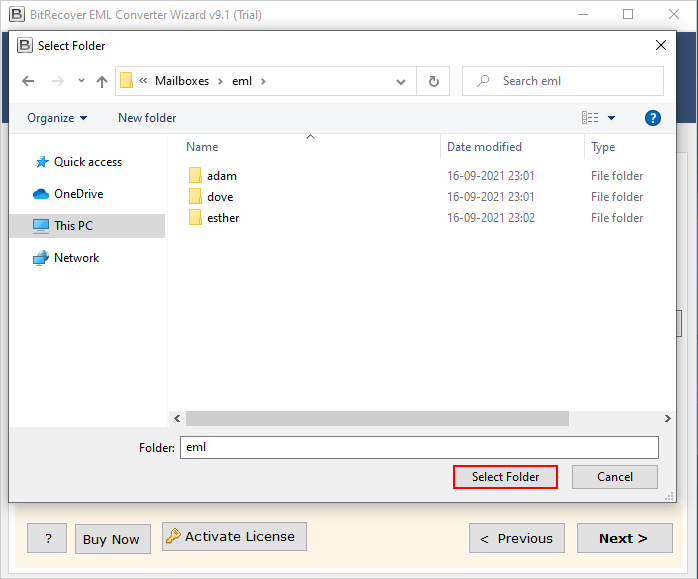698x579 pixels.
Task: Click dove folder's yellow icon
Action: point(195,196)
